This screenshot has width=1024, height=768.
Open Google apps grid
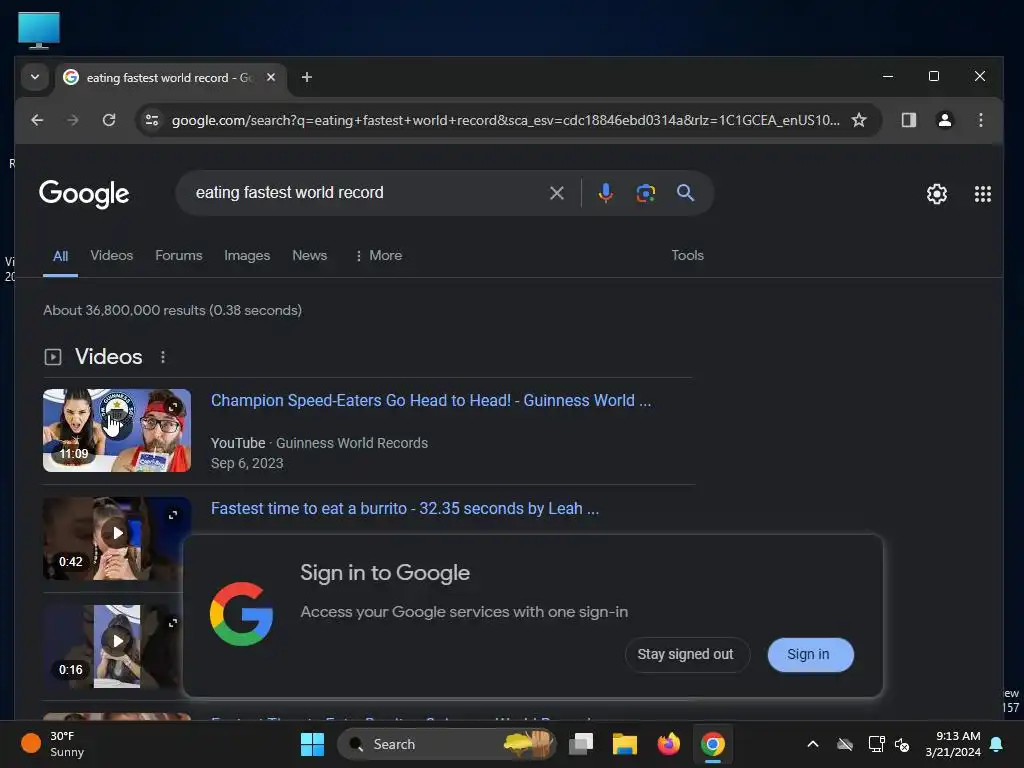[x=982, y=194]
